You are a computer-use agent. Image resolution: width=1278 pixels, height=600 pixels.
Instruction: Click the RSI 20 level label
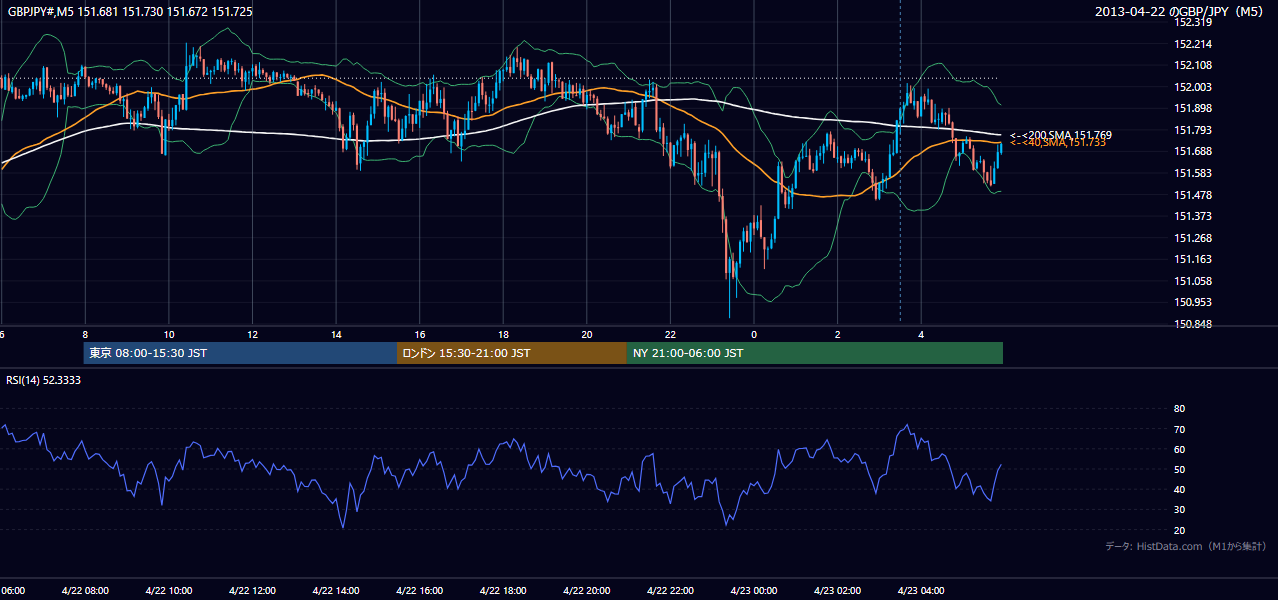(x=1179, y=530)
